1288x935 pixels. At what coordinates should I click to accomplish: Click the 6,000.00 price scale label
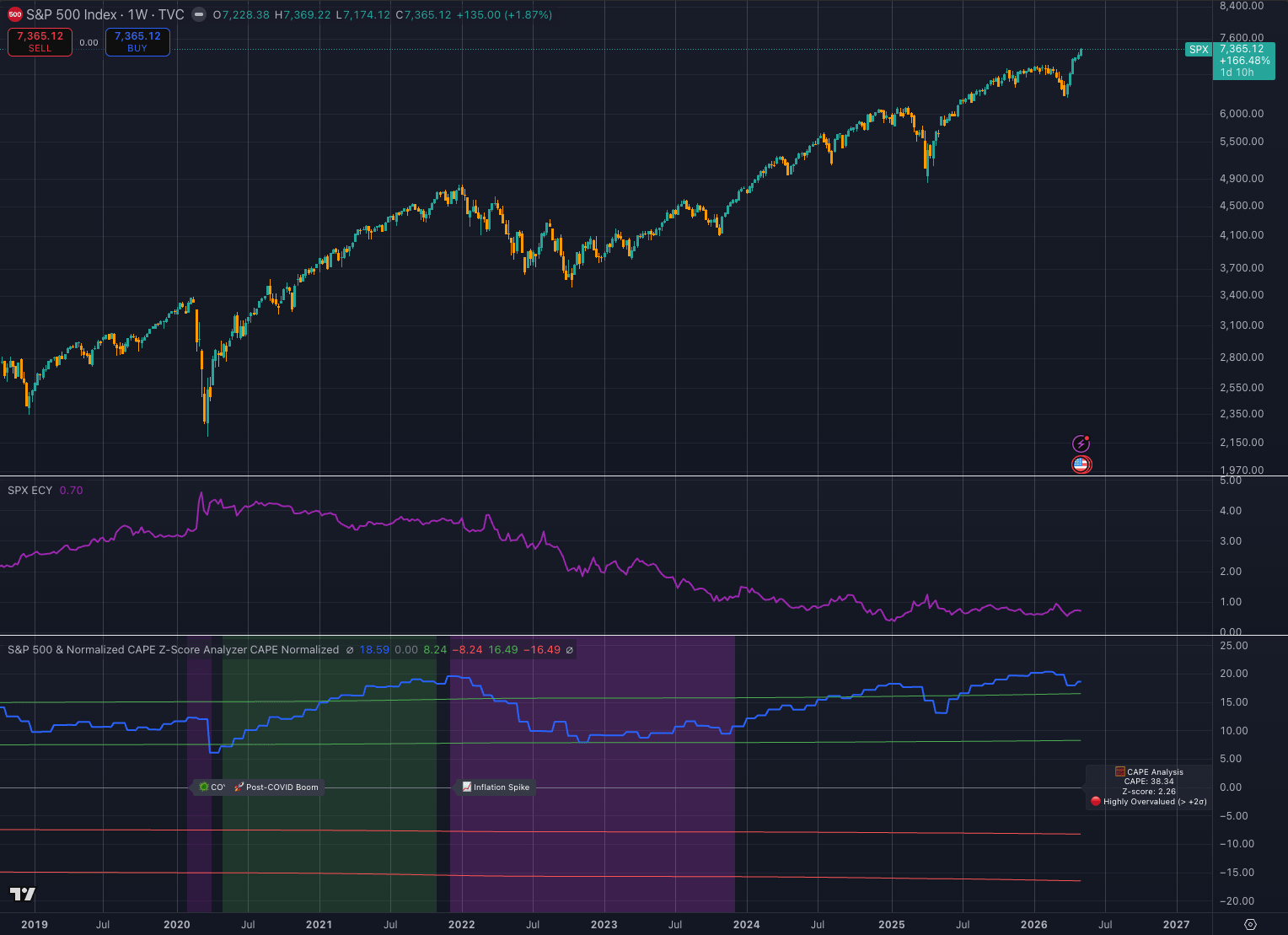coord(1242,114)
